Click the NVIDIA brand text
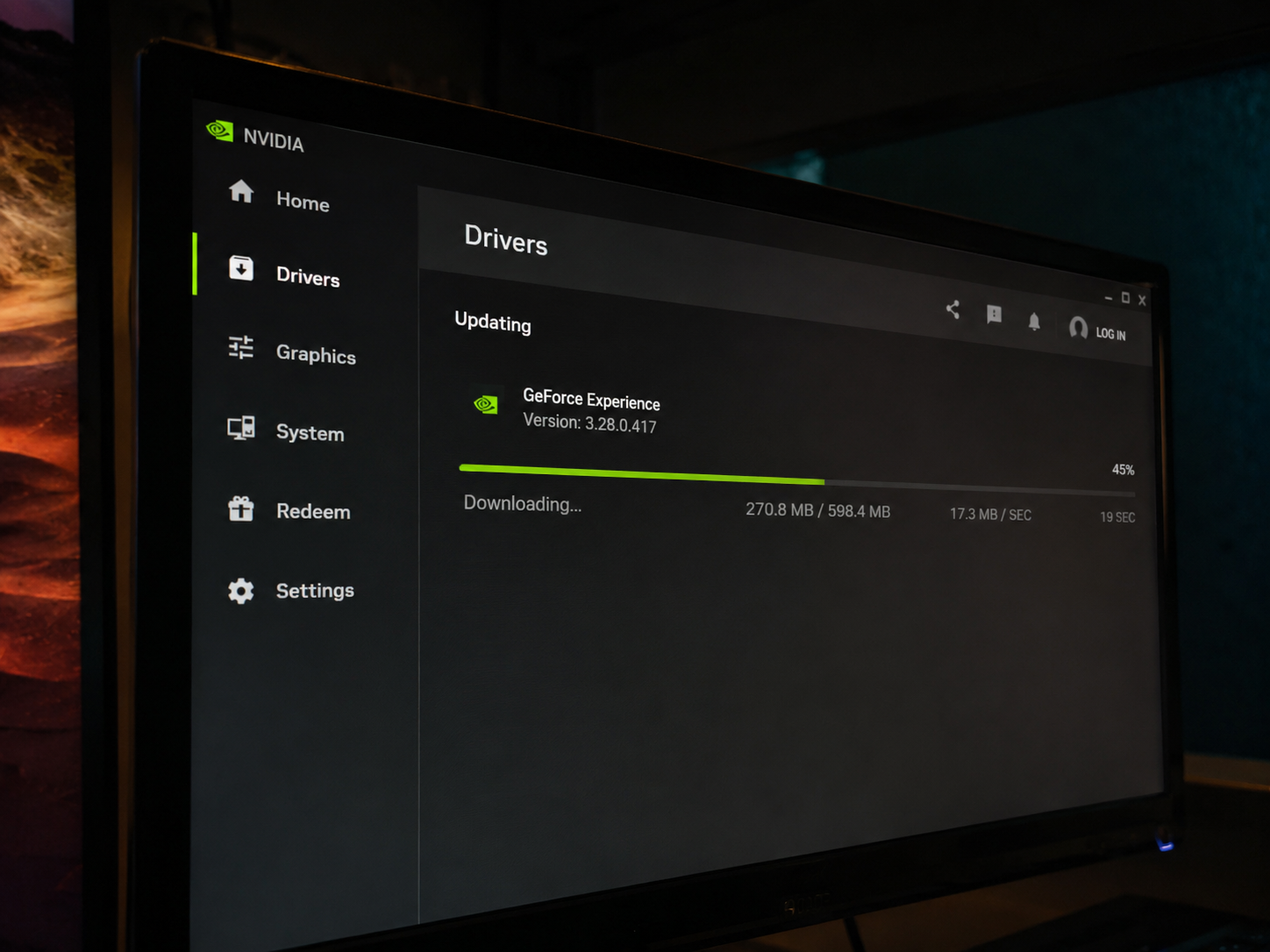This screenshot has height=952, width=1270. pos(274,140)
